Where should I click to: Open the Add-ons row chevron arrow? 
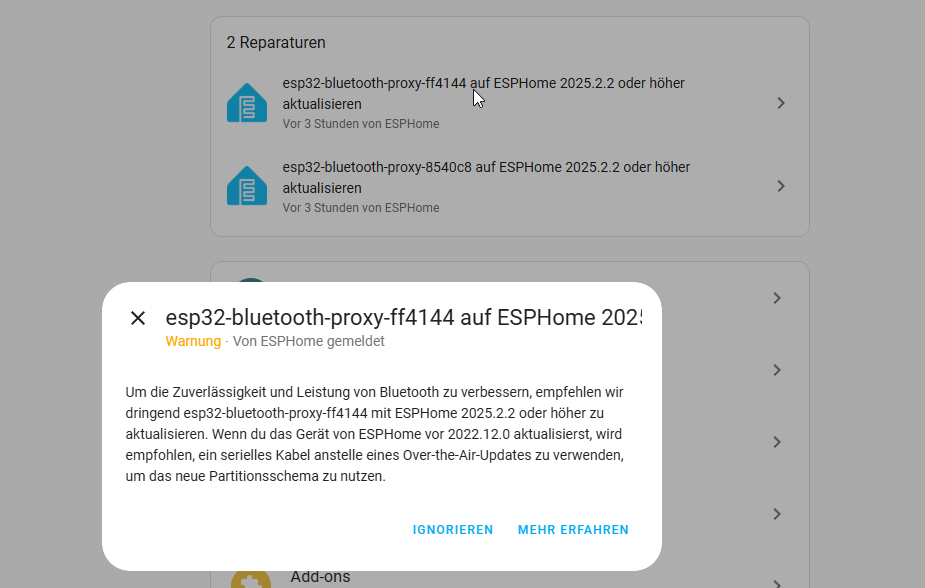tap(778, 582)
